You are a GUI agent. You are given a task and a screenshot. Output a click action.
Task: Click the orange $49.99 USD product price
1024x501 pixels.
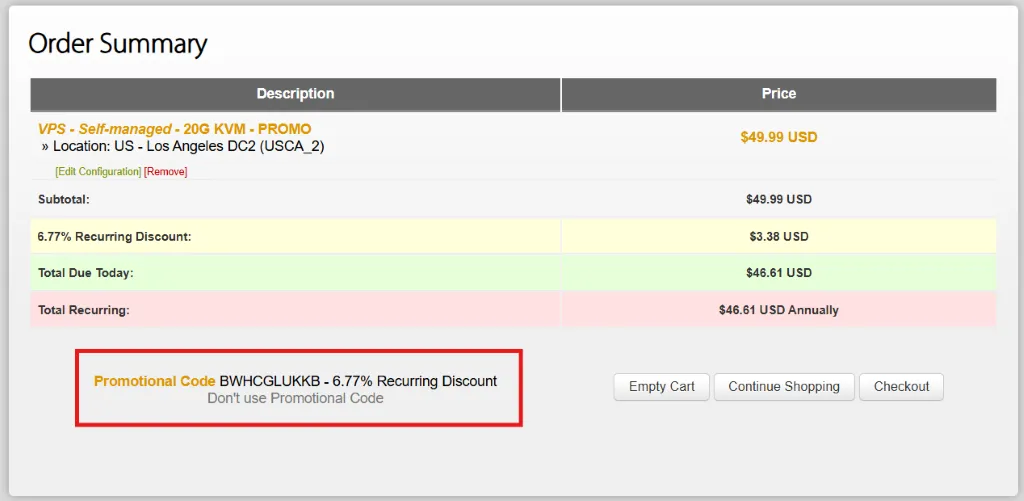pyautogui.click(x=778, y=137)
